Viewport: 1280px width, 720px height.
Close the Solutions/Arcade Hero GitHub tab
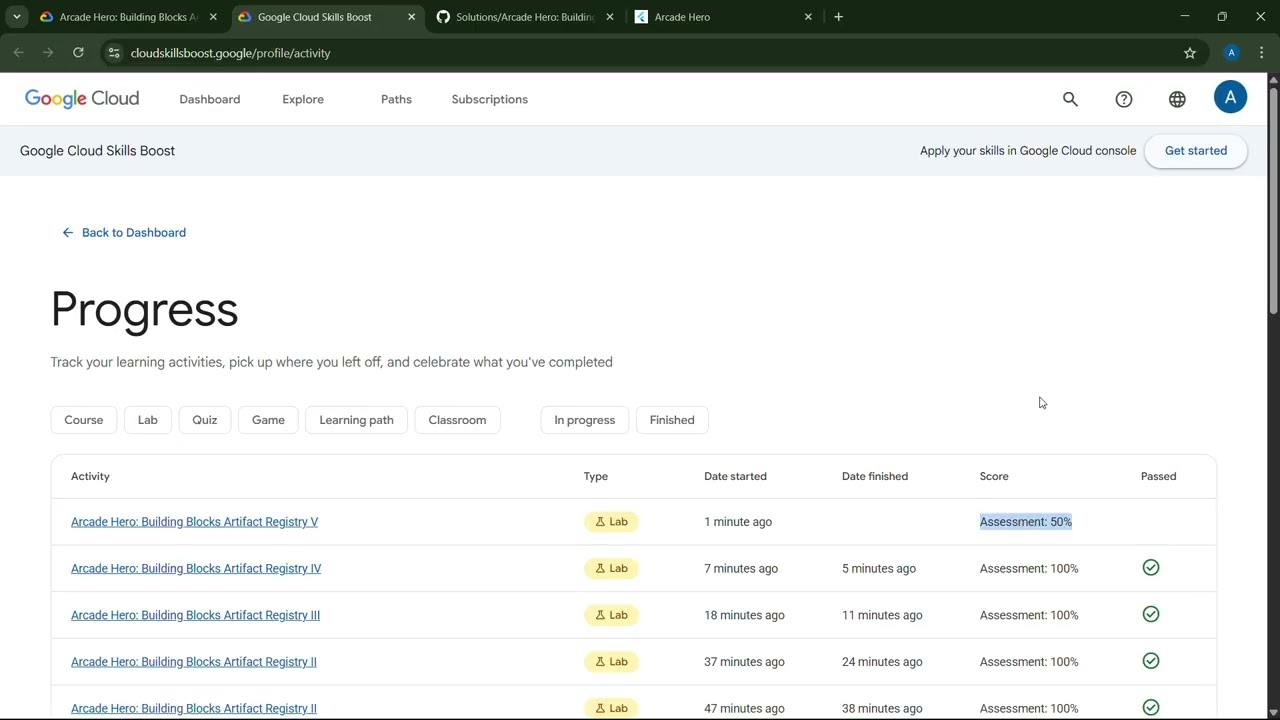(x=610, y=17)
